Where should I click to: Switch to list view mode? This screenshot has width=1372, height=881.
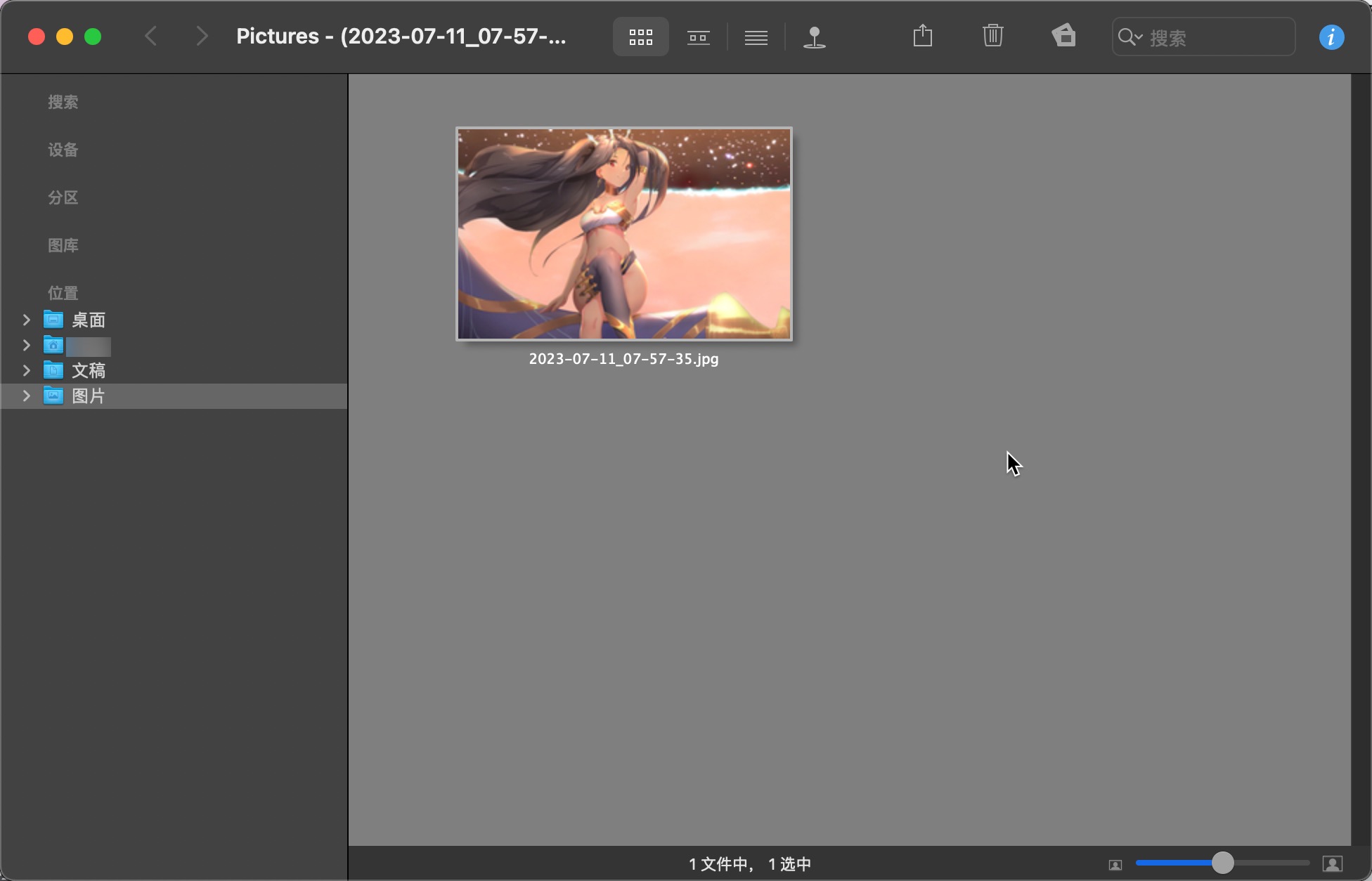coord(756,37)
